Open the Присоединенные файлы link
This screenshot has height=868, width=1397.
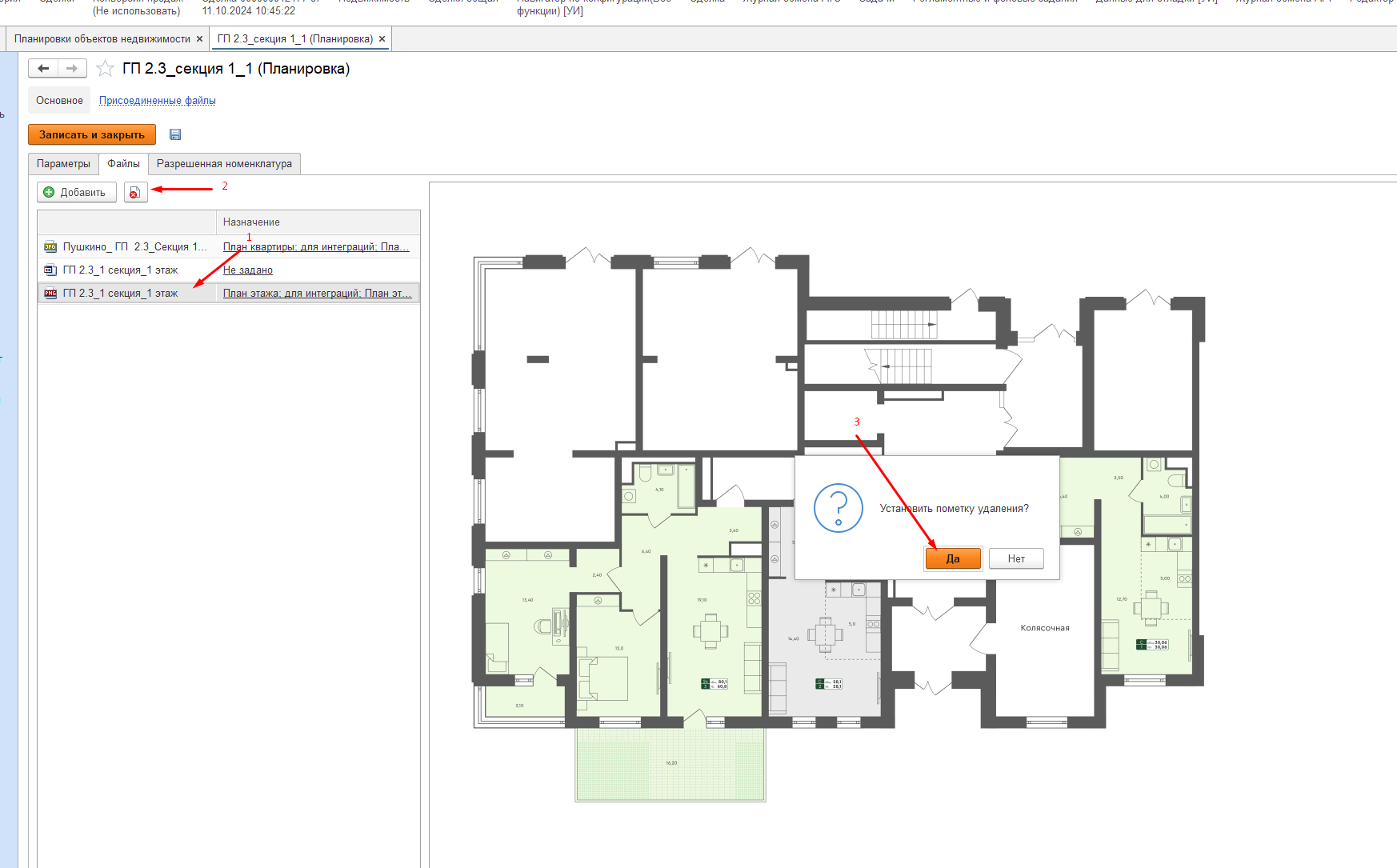[158, 101]
